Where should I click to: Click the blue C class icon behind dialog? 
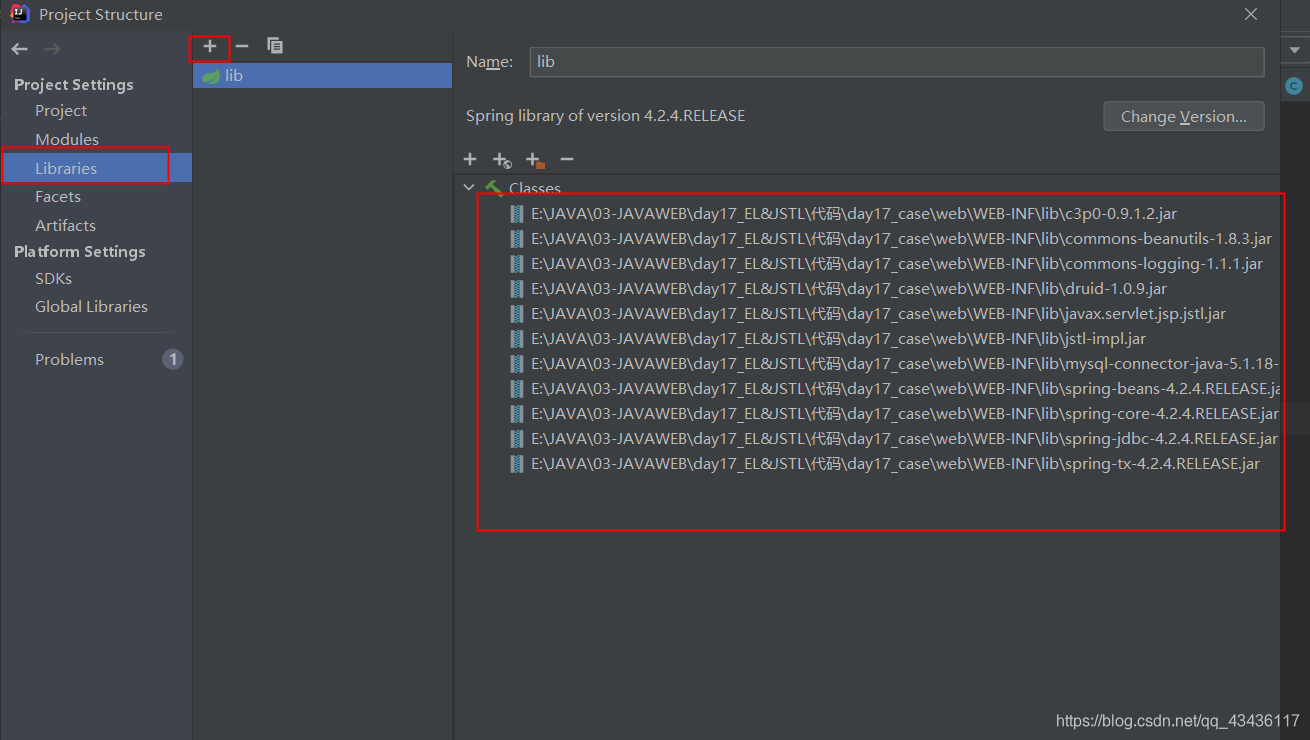pos(1294,86)
